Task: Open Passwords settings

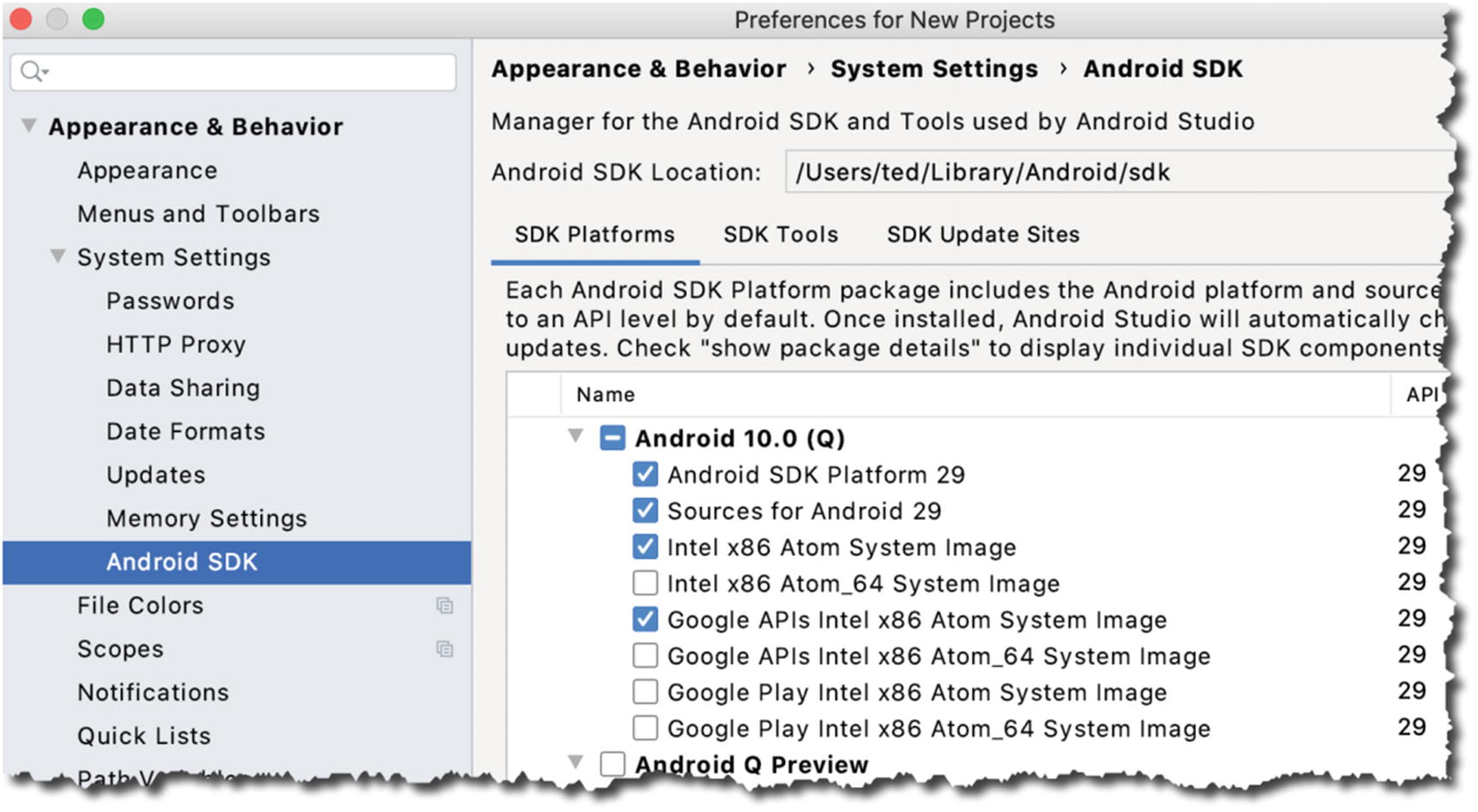Action: 171,301
